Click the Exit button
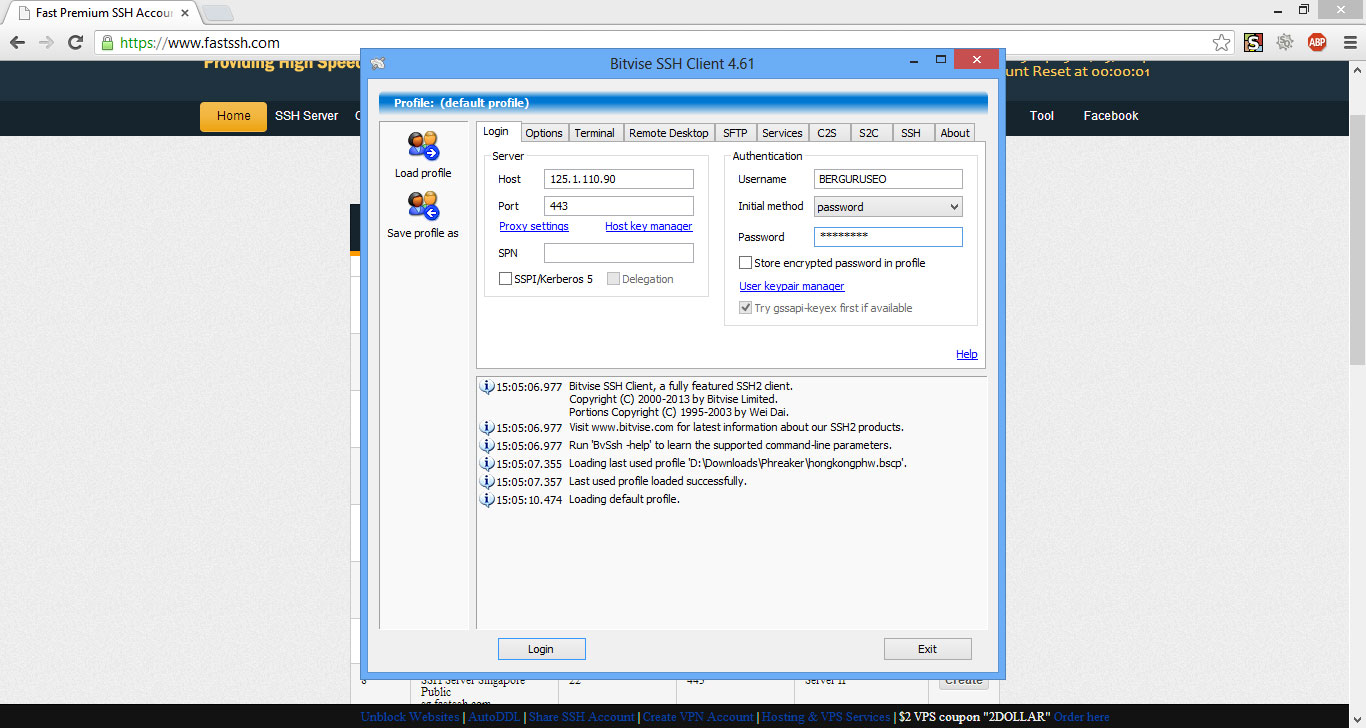The image size is (1366, 728). (x=927, y=649)
